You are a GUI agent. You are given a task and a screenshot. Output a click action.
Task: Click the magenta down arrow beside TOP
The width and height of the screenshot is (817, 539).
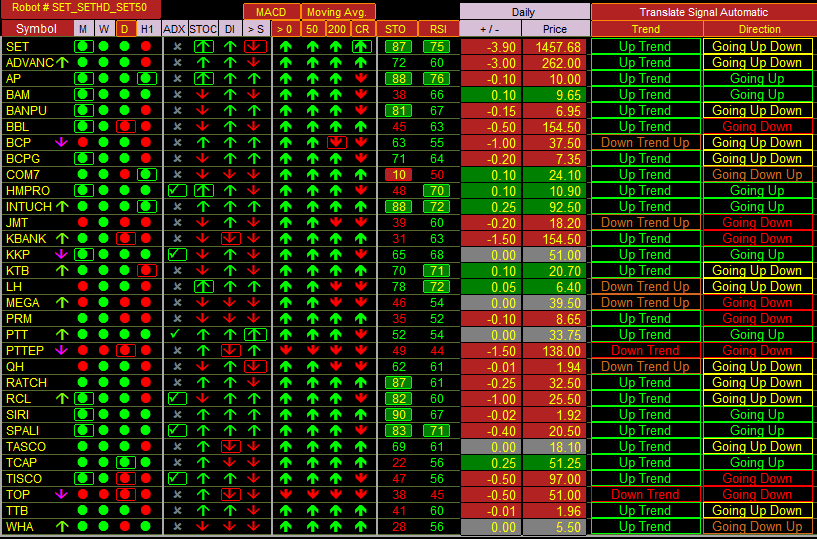(x=61, y=494)
